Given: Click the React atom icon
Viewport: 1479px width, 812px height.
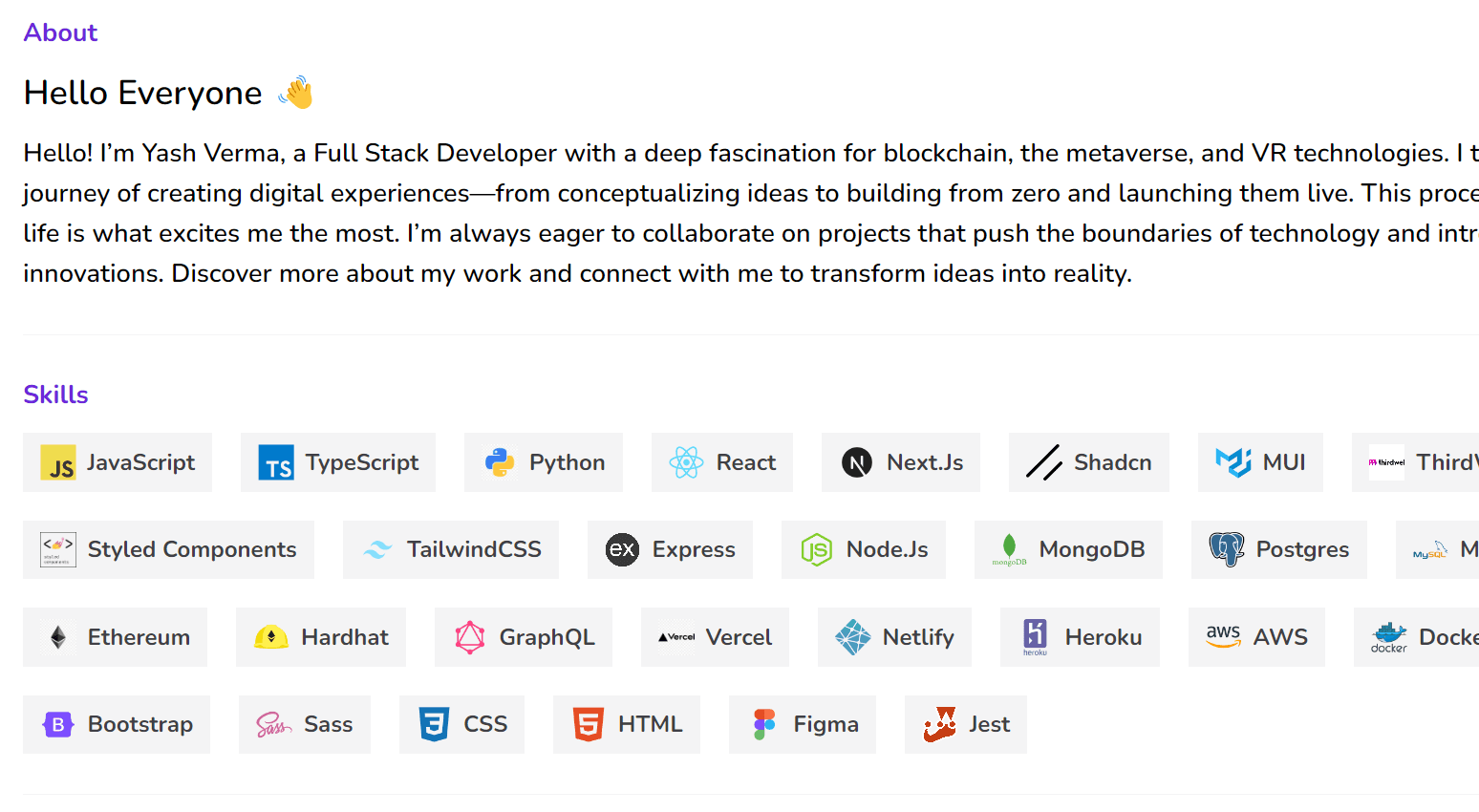Looking at the screenshot, I should coord(687,462).
